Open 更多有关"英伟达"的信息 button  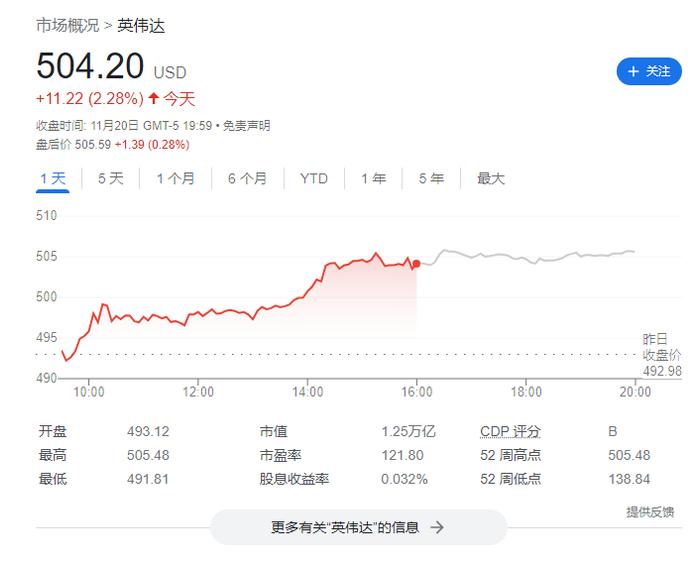(358, 528)
